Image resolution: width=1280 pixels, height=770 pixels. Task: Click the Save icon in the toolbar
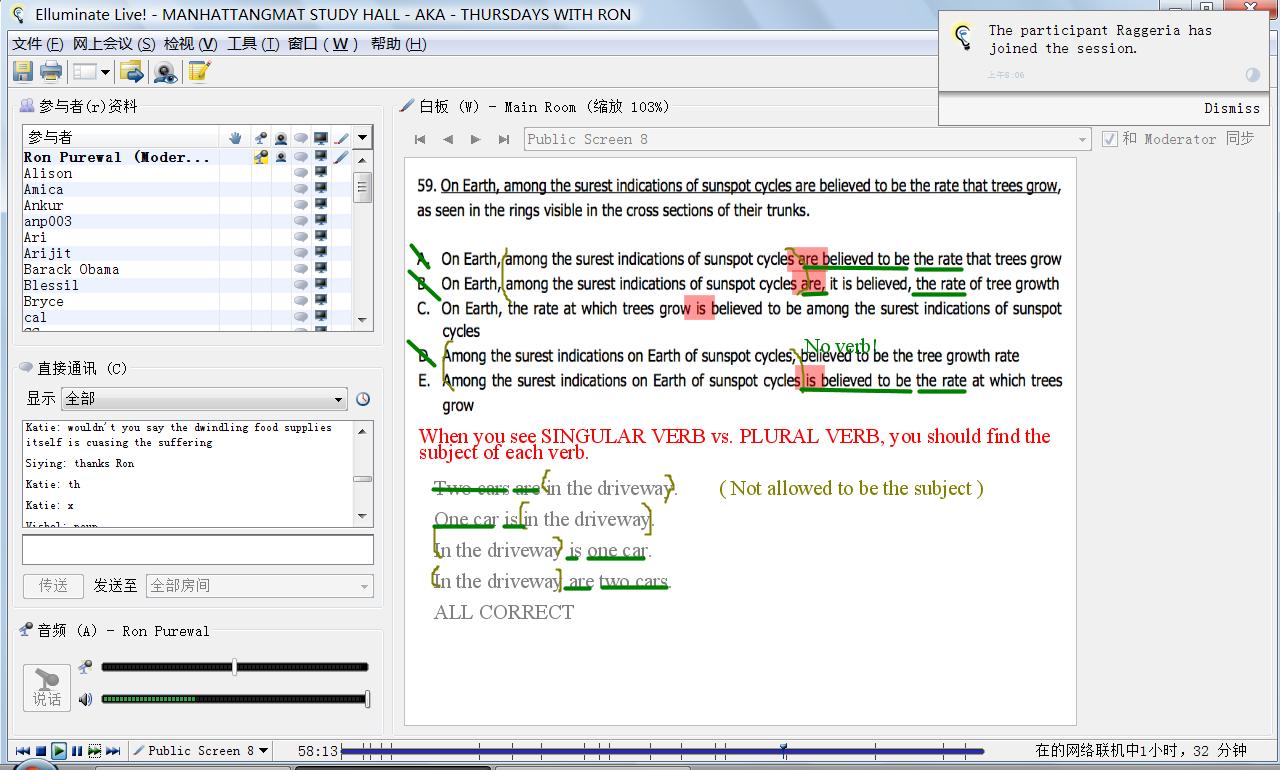tap(23, 71)
